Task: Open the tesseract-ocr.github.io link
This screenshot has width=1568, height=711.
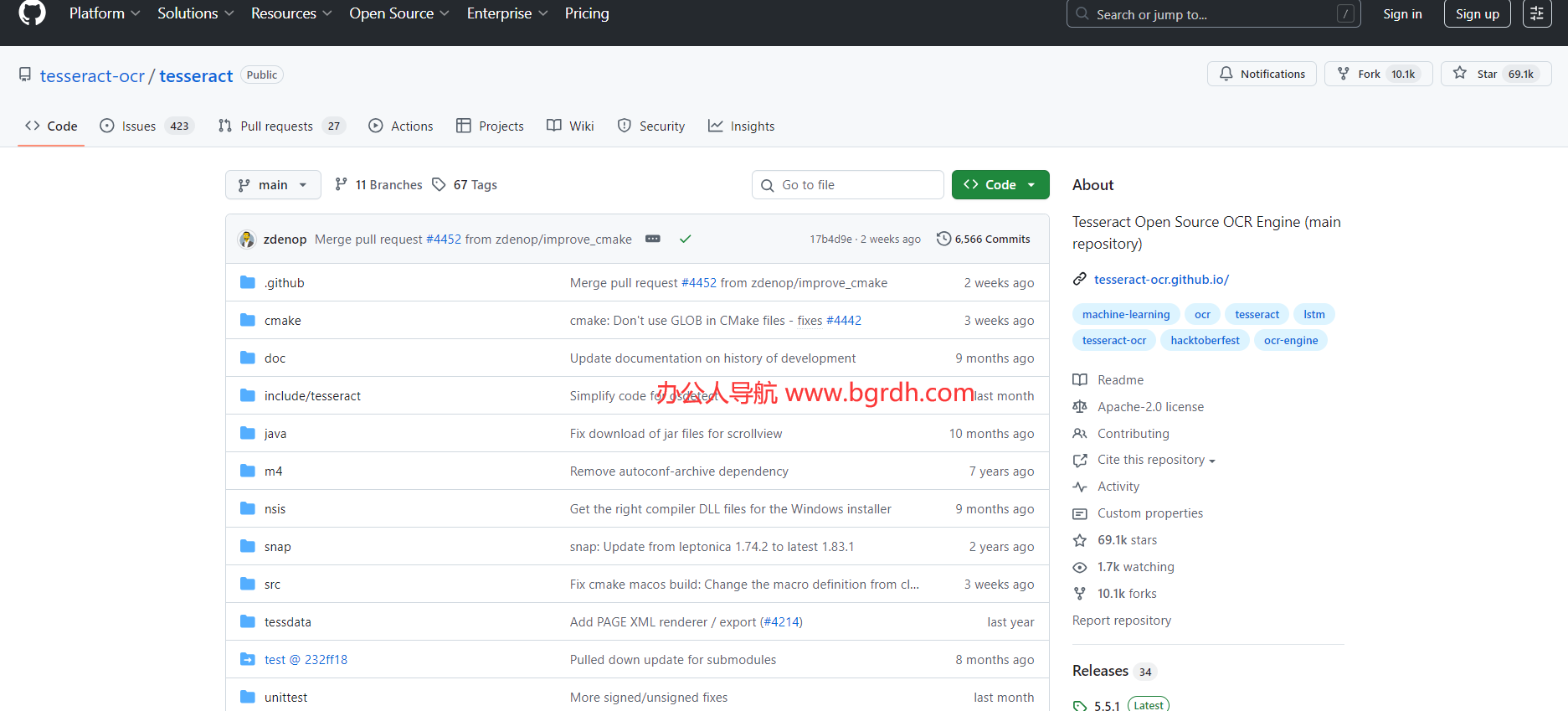Action: [x=1161, y=280]
